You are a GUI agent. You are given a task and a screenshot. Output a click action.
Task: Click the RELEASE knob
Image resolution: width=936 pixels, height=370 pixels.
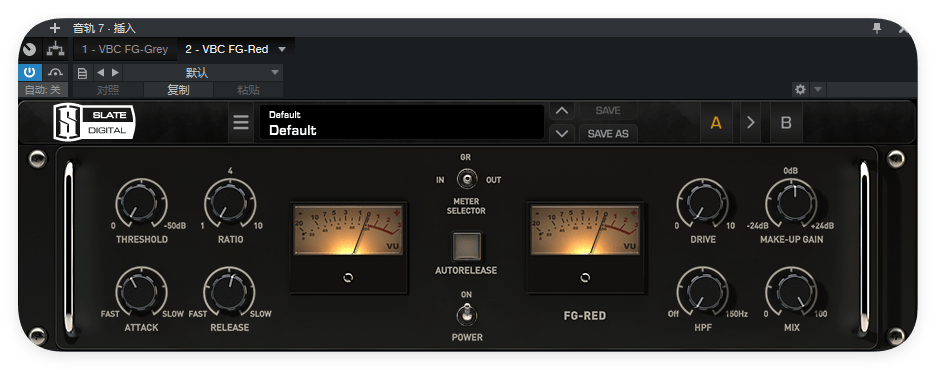tap(230, 291)
